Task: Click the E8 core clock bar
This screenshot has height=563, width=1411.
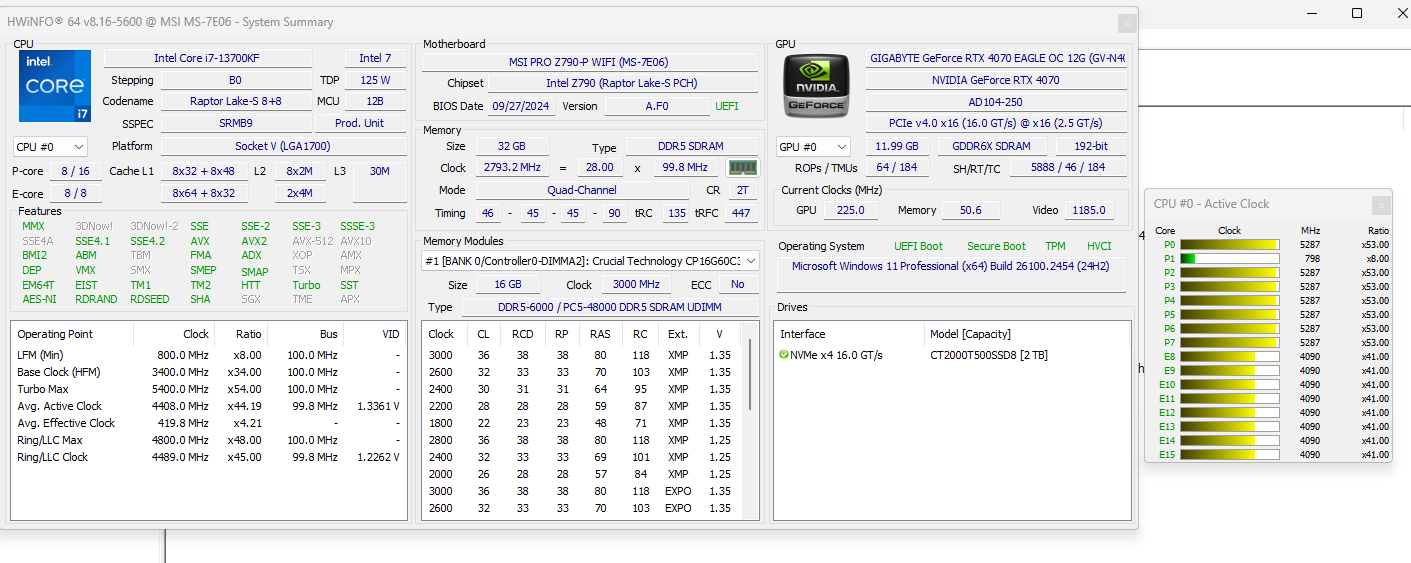Action: 1230,356
